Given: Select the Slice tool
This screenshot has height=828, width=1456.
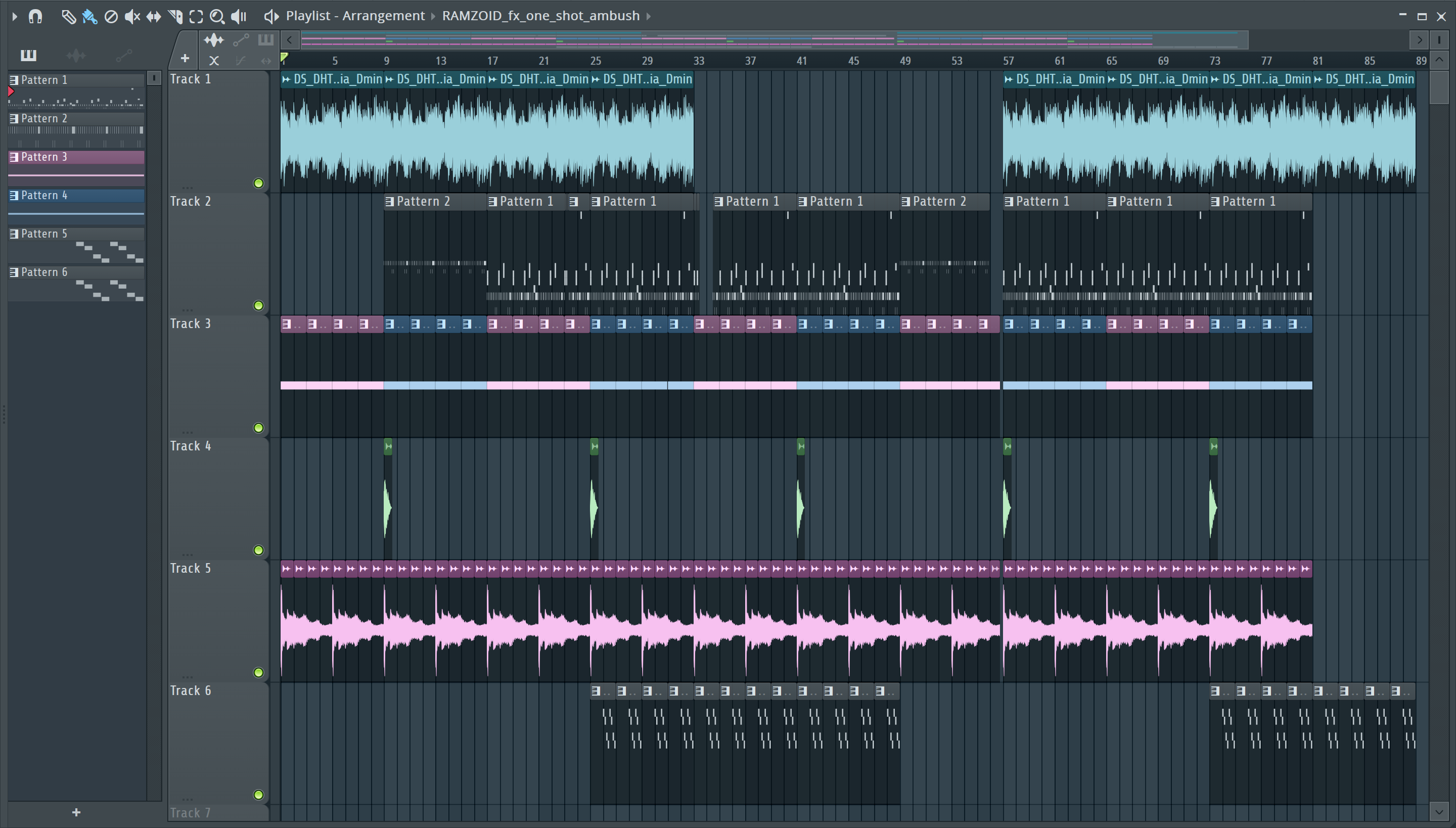Looking at the screenshot, I should [x=175, y=17].
